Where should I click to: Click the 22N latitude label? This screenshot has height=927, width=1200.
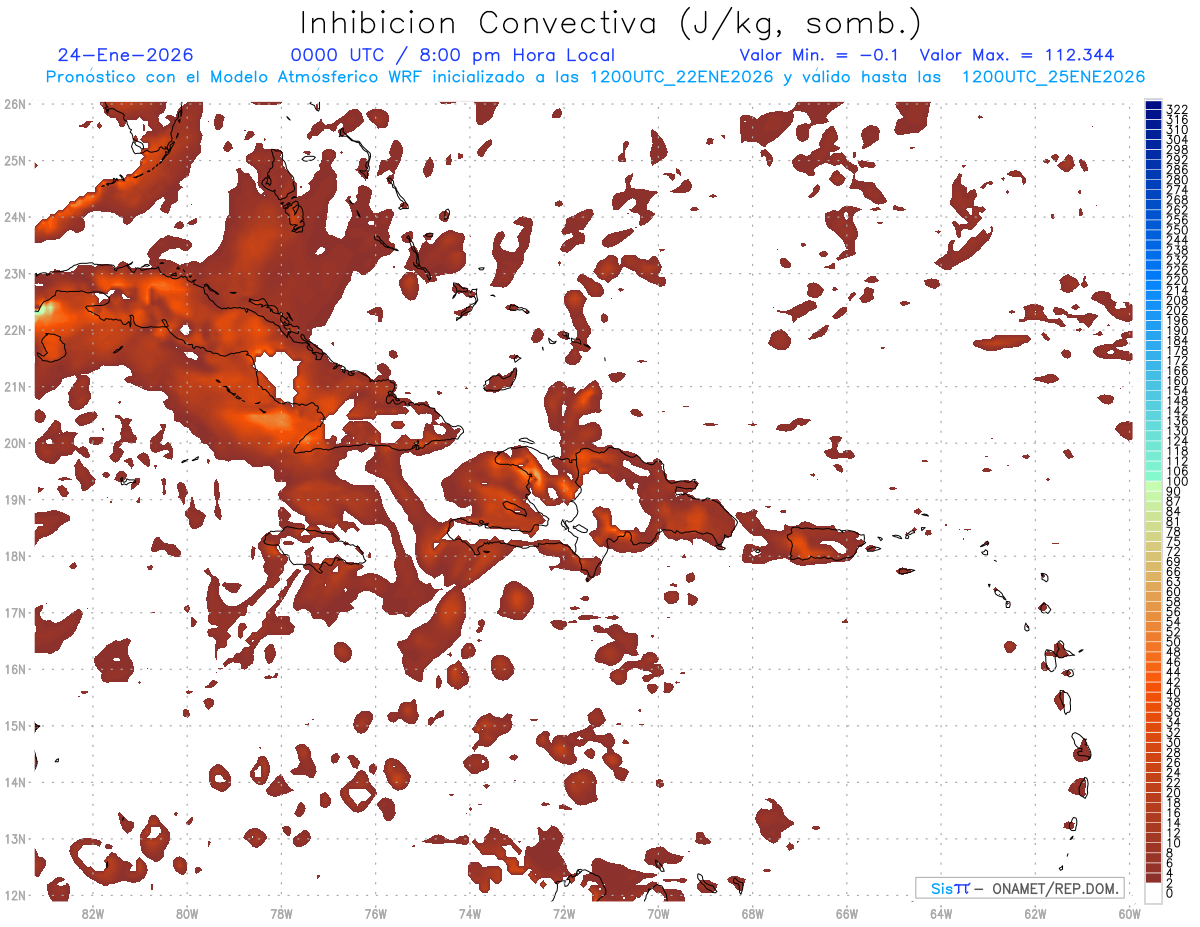16,330
